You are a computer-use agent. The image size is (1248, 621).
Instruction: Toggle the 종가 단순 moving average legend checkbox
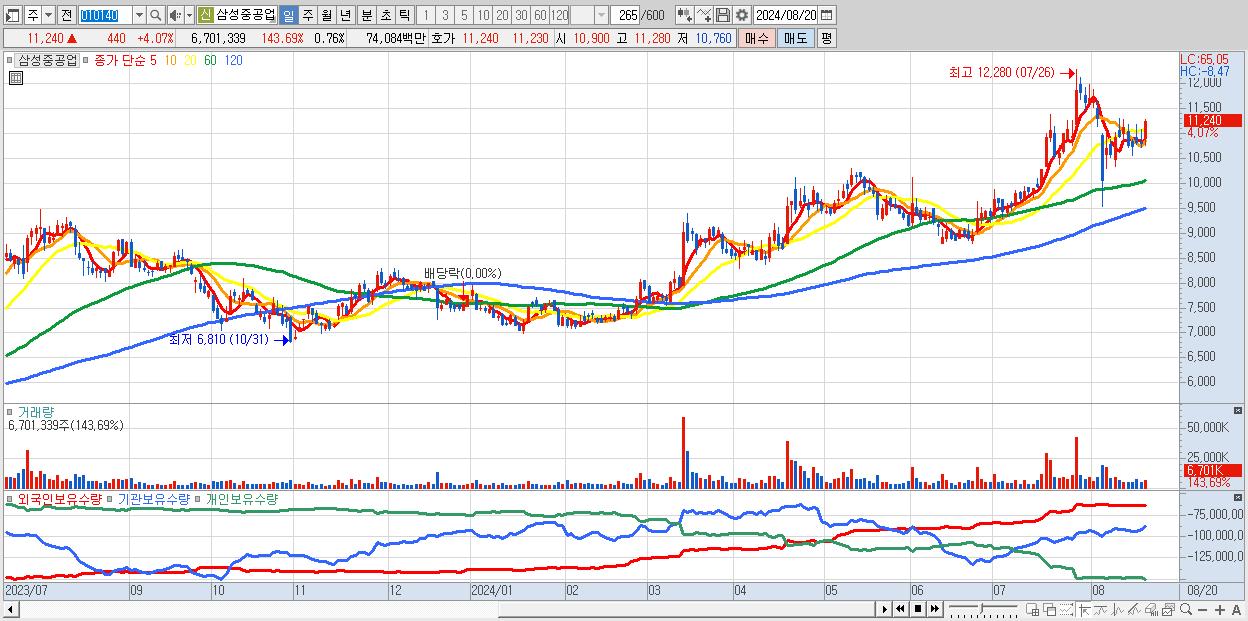[85, 60]
